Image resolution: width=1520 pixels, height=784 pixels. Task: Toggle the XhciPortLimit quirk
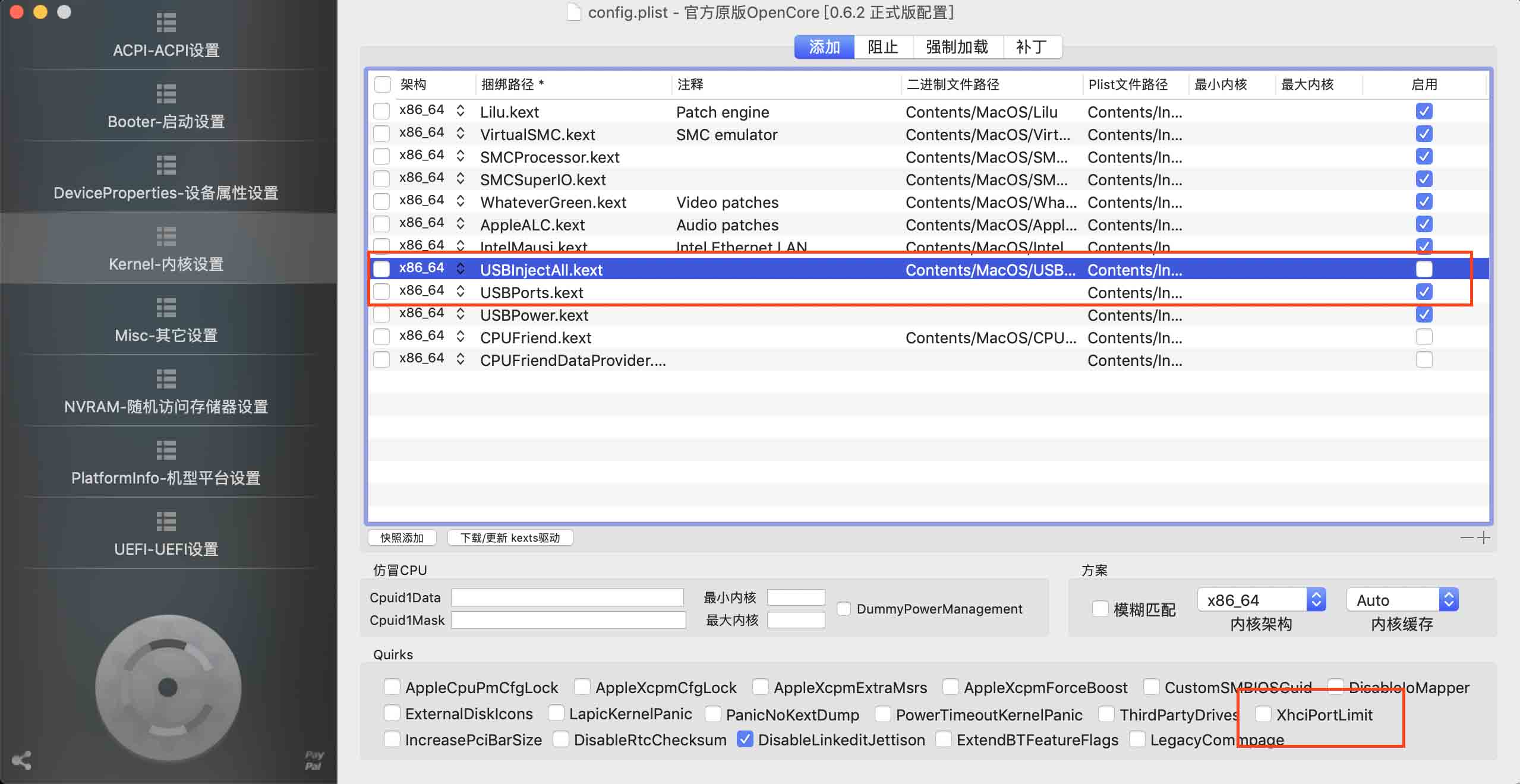[x=1263, y=714]
